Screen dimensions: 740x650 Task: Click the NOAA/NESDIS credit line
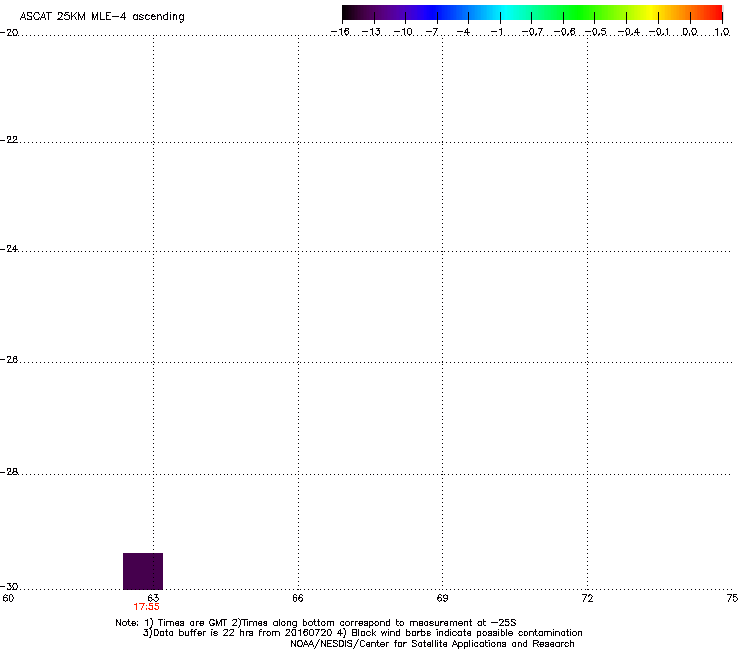[432, 644]
